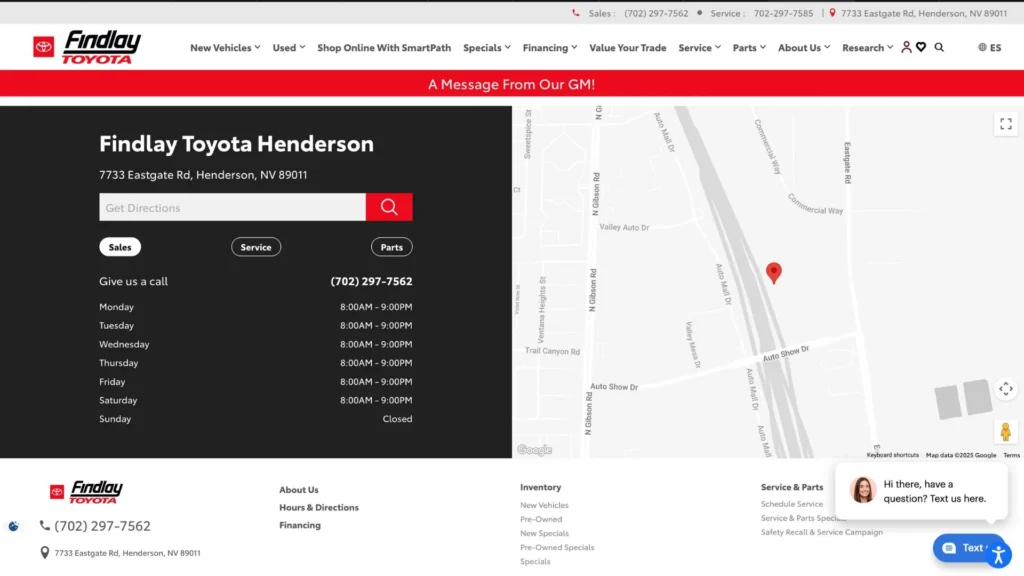Open footer New Specials link
This screenshot has height=576, width=1024.
click(544, 533)
